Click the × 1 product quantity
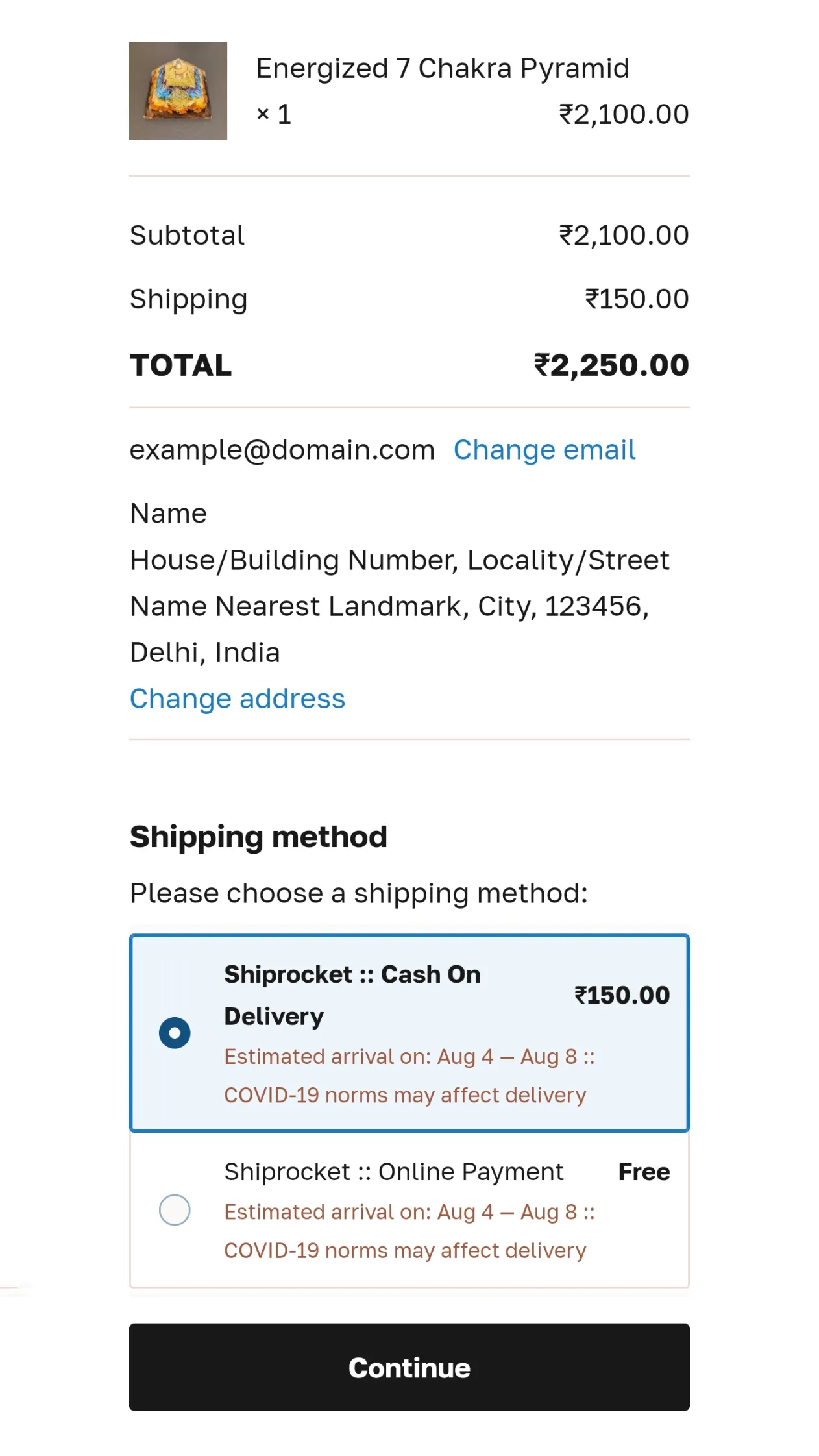 [274, 114]
